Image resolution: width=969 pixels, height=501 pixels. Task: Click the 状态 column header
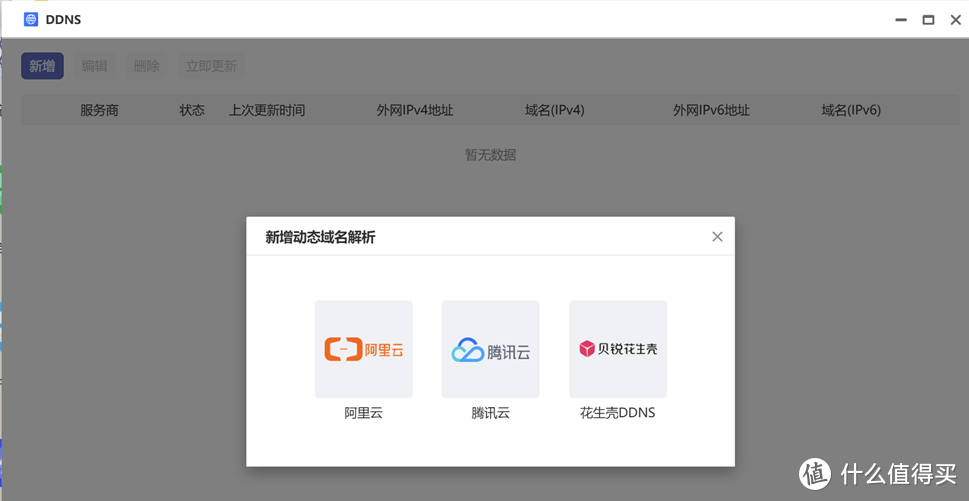pyautogui.click(x=192, y=111)
